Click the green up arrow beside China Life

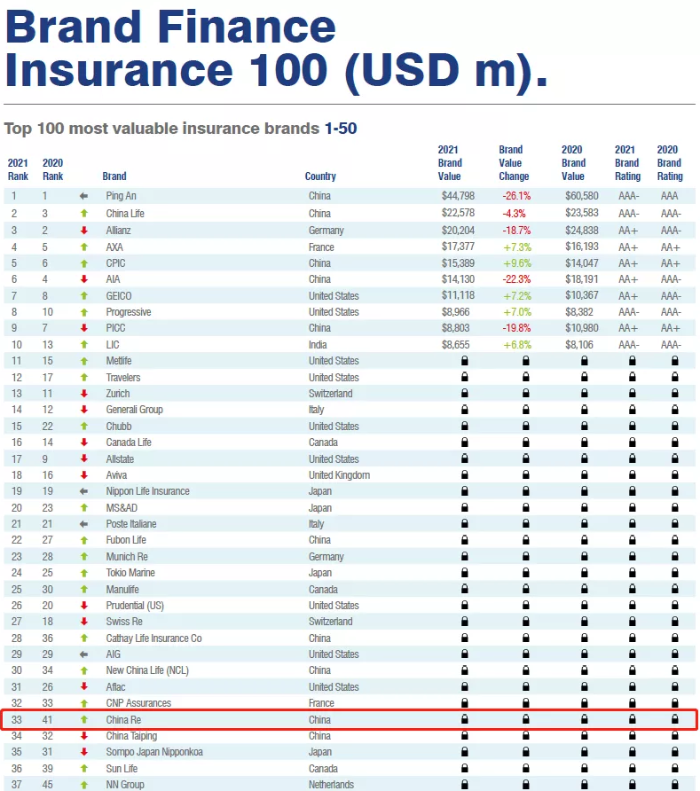point(84,213)
